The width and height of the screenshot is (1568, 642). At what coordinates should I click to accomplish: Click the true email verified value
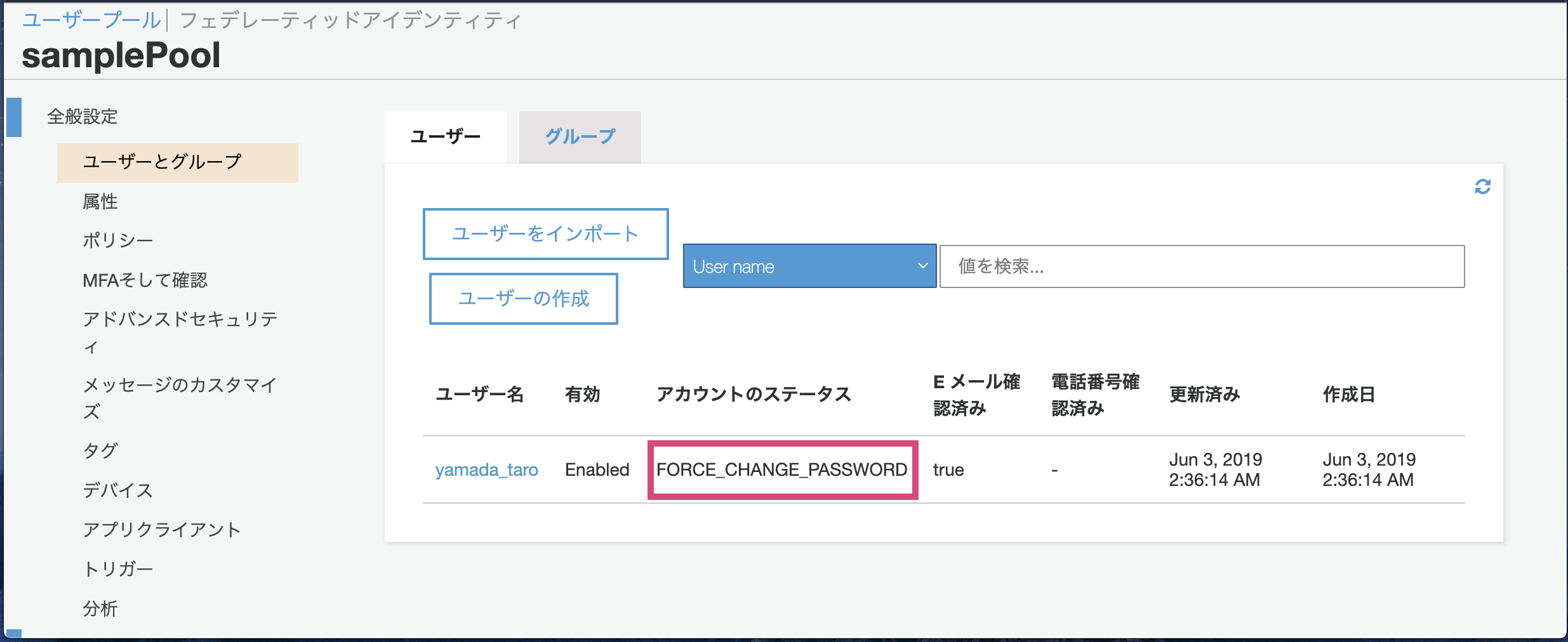tap(948, 470)
